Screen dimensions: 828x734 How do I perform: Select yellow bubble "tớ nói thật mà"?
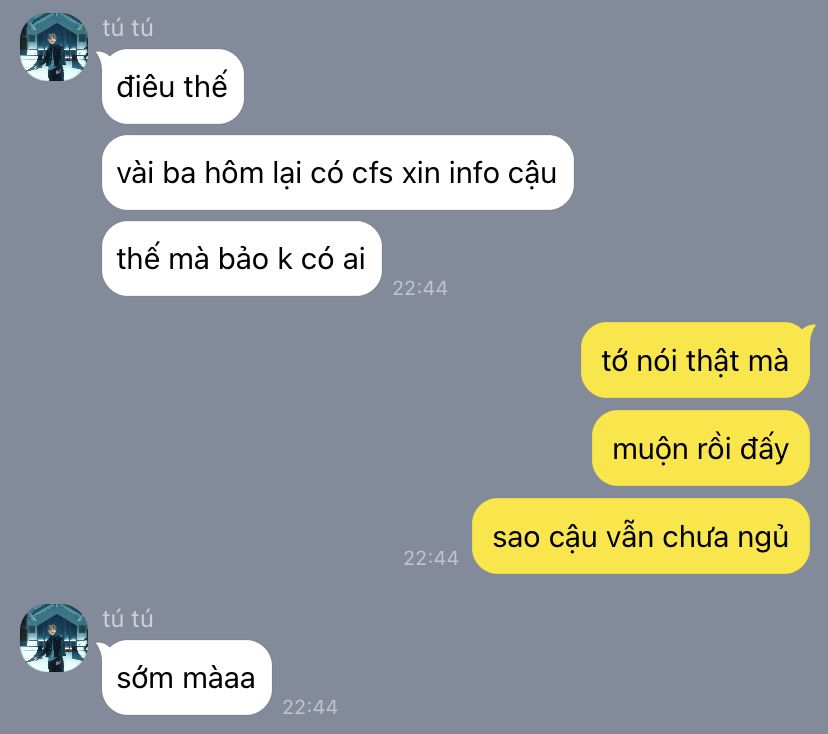(695, 361)
